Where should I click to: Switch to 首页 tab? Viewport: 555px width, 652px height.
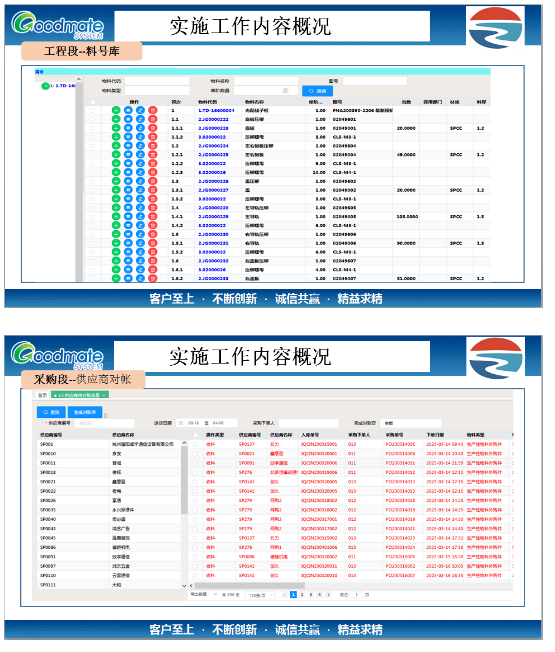[42, 395]
